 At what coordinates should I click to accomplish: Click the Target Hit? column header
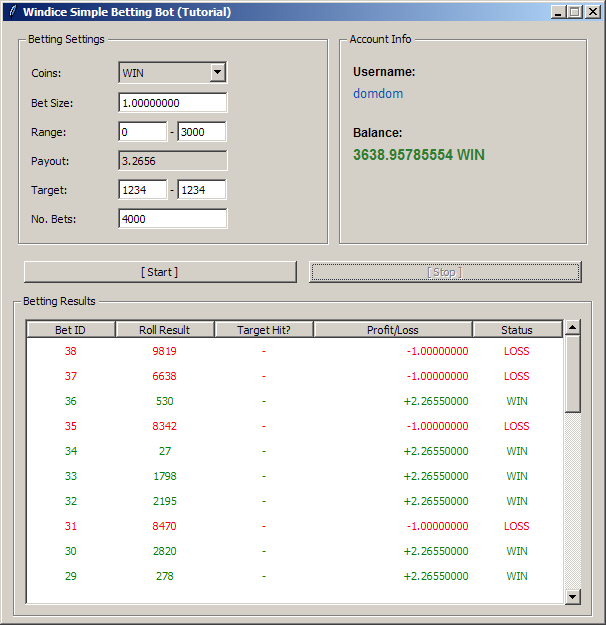click(264, 330)
